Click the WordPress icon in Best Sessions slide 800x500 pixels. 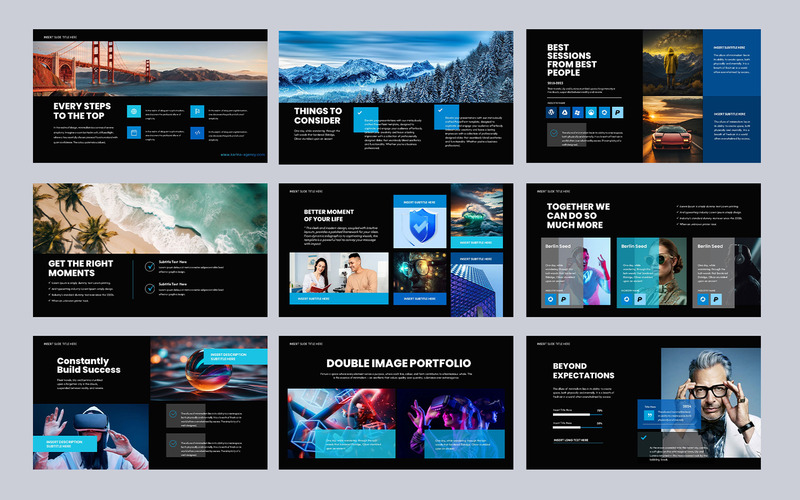coord(551,113)
